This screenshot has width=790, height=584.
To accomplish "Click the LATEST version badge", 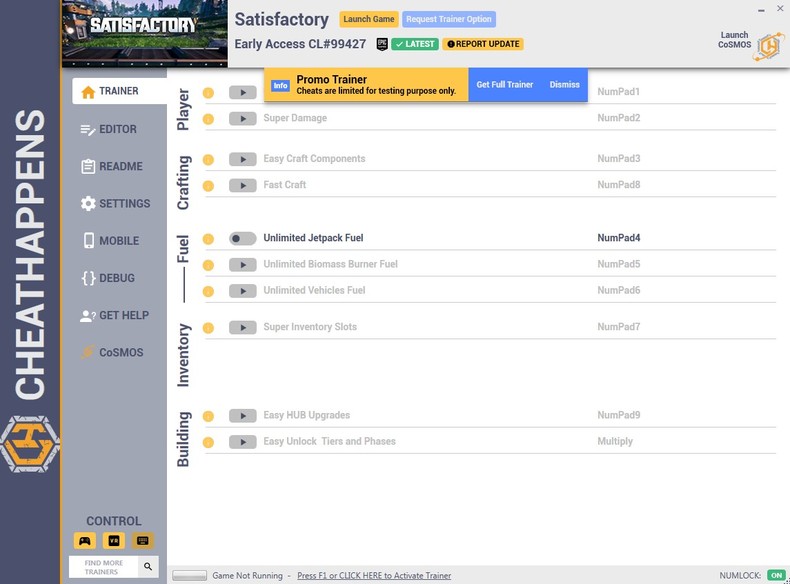I will [x=415, y=44].
